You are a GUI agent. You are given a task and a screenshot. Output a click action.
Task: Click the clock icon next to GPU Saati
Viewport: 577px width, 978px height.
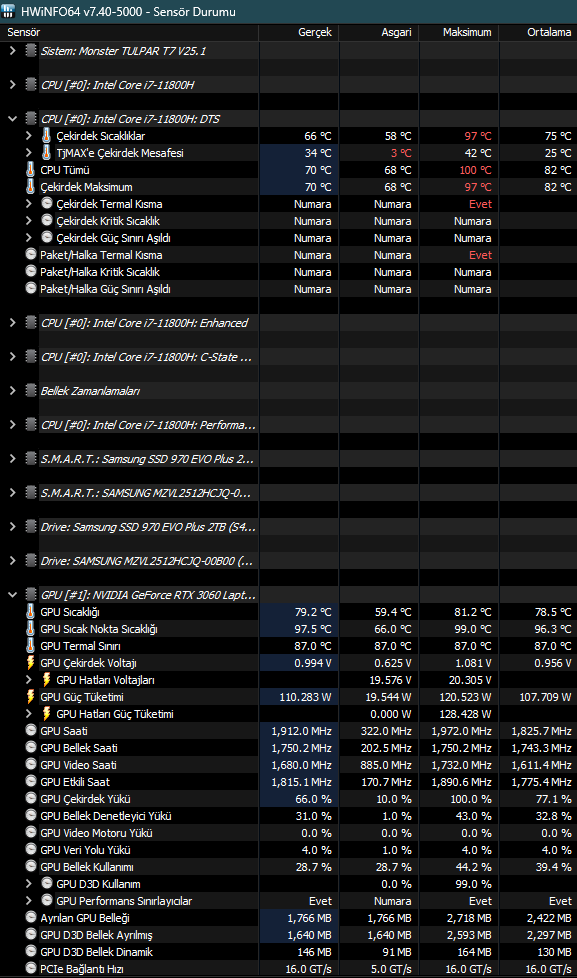tap(31, 730)
